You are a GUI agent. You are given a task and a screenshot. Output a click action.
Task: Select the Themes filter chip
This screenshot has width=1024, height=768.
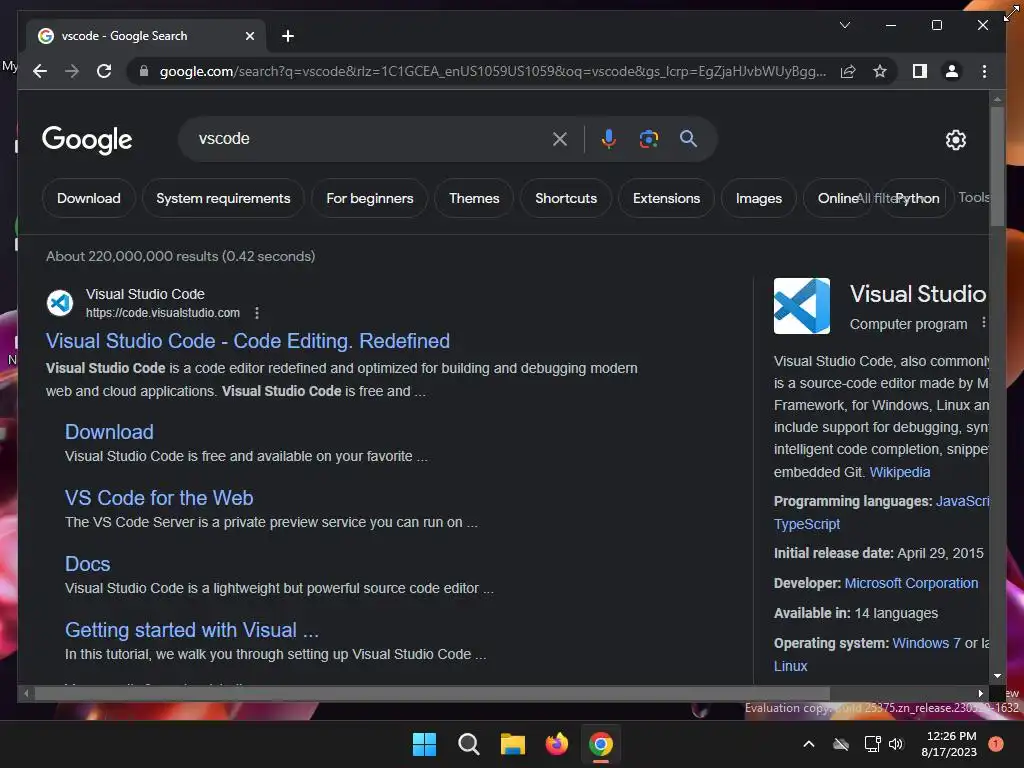(x=474, y=198)
